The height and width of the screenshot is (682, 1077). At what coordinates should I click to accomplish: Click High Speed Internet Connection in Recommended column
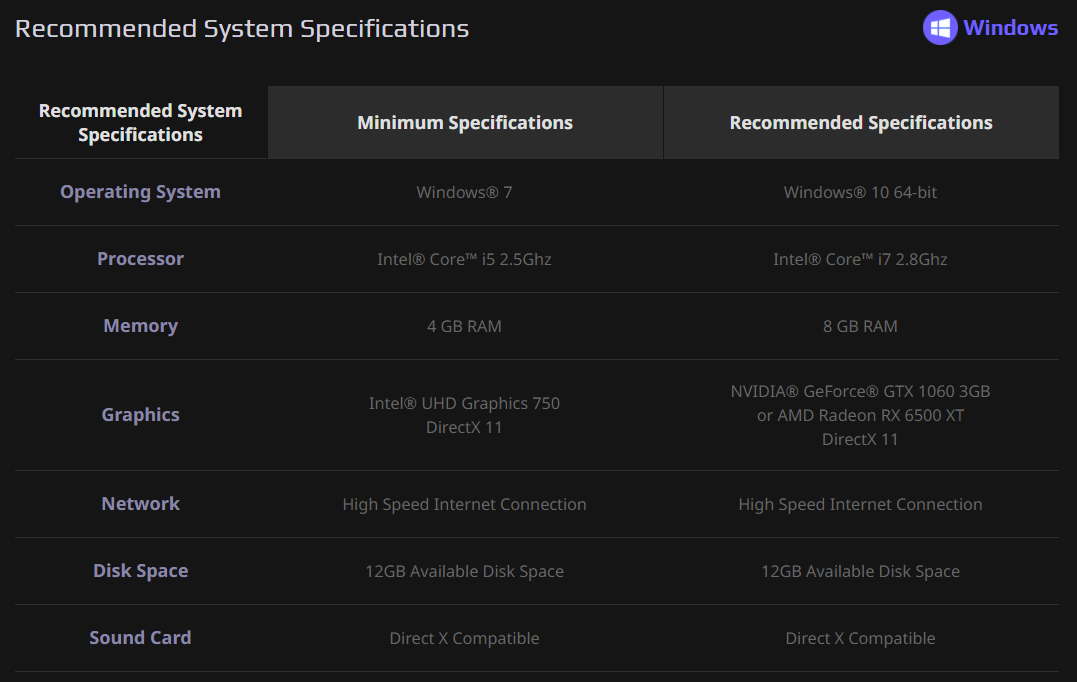point(860,504)
